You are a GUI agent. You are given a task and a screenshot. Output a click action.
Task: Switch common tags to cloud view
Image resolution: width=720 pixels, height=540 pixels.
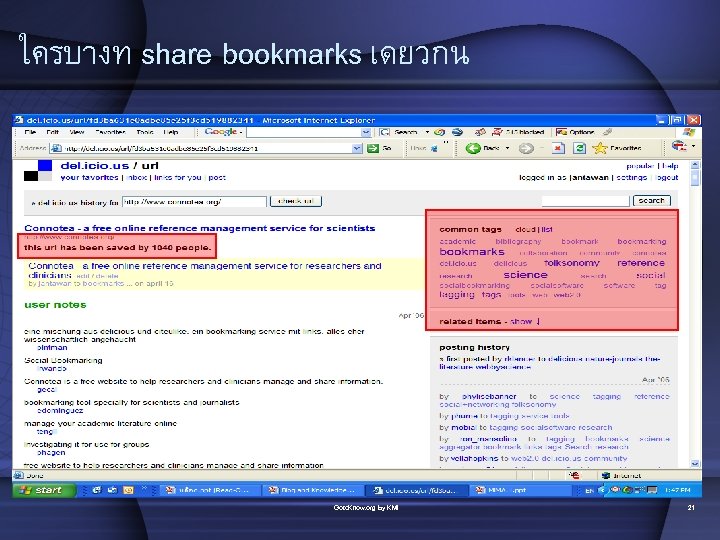point(525,229)
